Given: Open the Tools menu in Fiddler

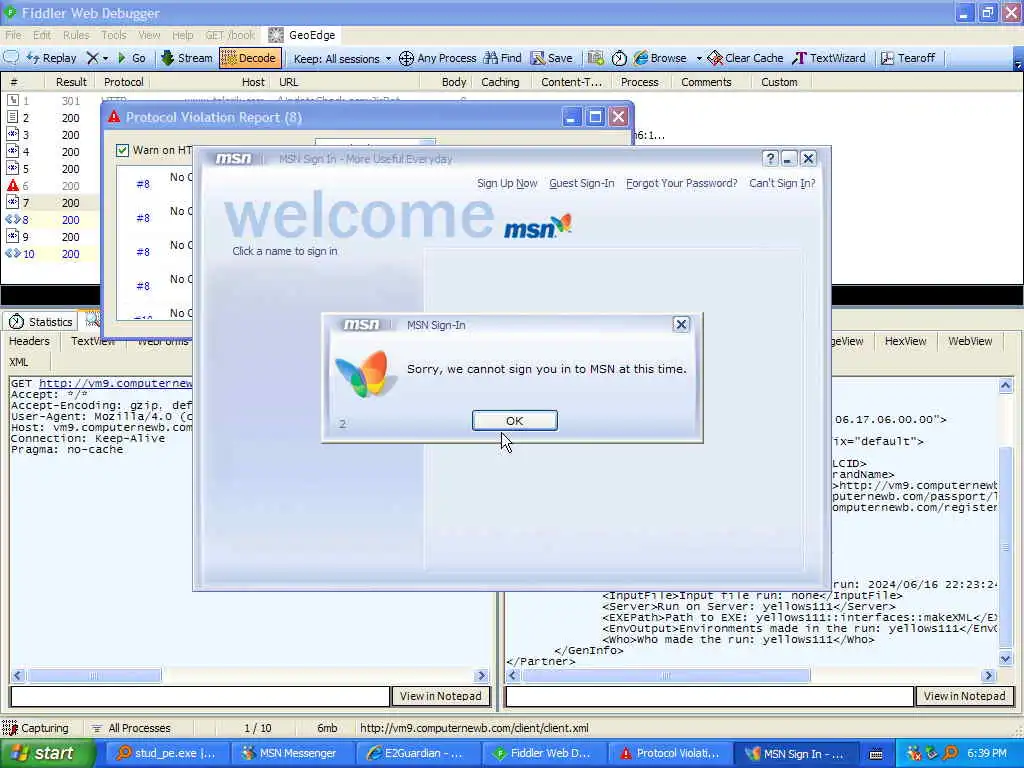Looking at the screenshot, I should [114, 35].
